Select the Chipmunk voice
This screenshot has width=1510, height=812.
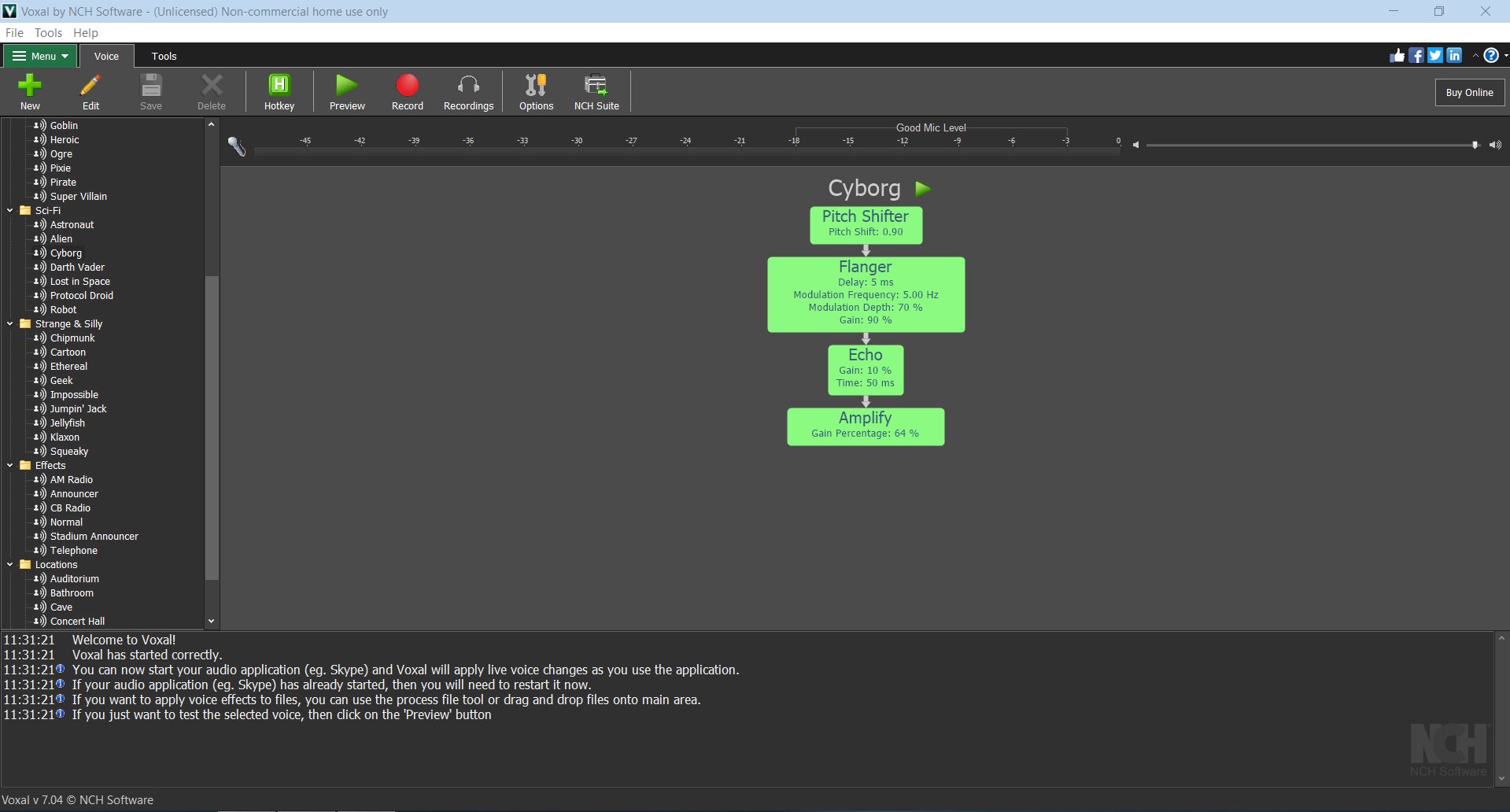pyautogui.click(x=72, y=338)
